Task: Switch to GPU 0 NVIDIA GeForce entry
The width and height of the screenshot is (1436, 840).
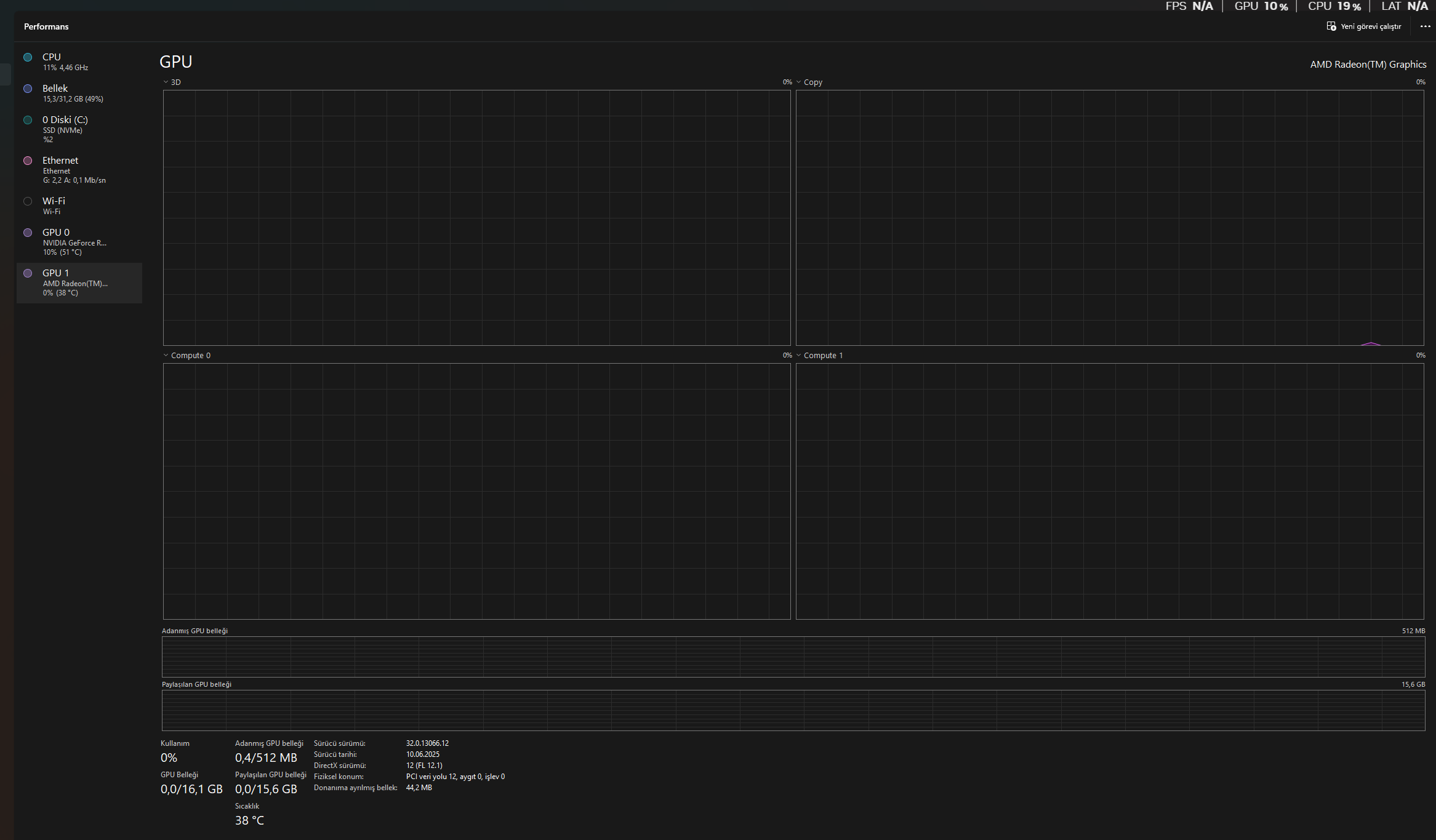Action: (79, 241)
